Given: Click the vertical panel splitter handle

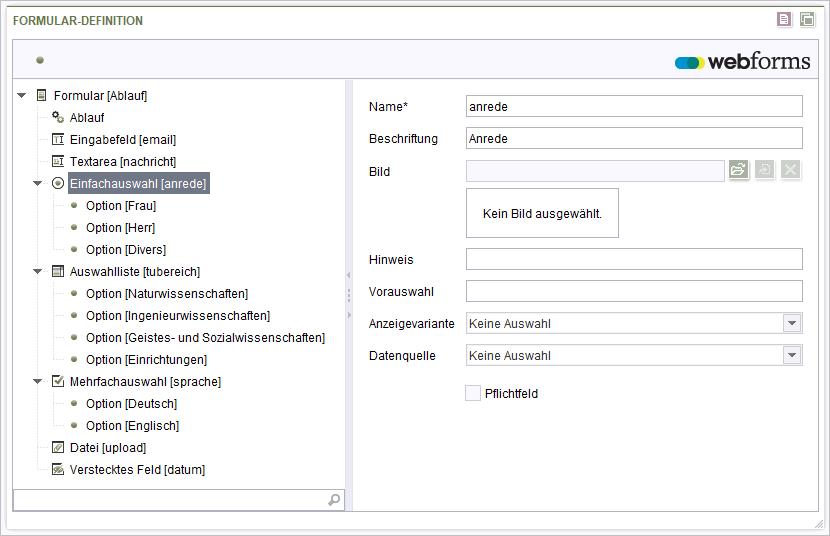Looking at the screenshot, I should (349, 295).
